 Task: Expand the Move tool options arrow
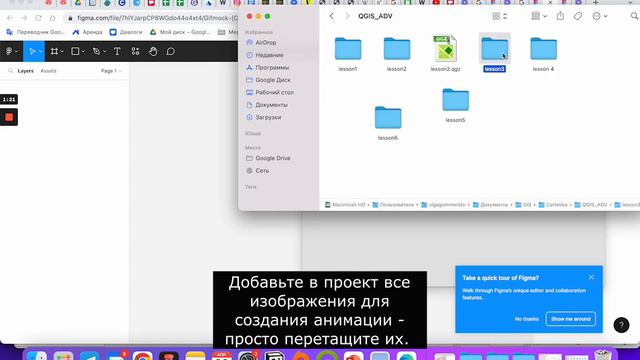40,52
